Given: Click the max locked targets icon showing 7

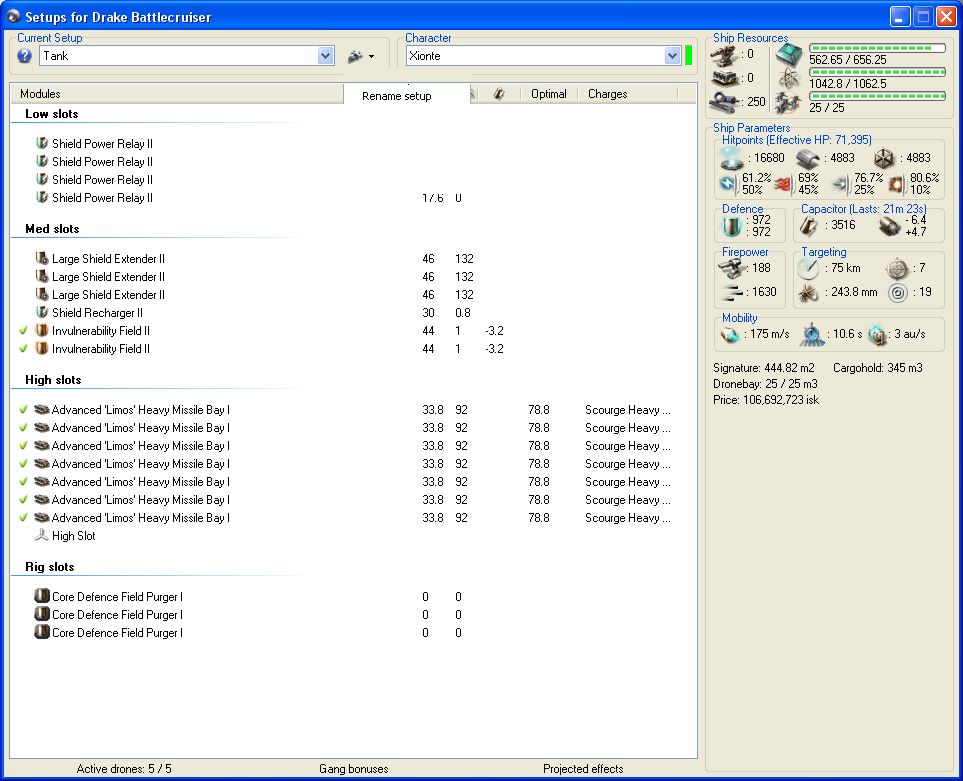Looking at the screenshot, I should pos(897,268).
